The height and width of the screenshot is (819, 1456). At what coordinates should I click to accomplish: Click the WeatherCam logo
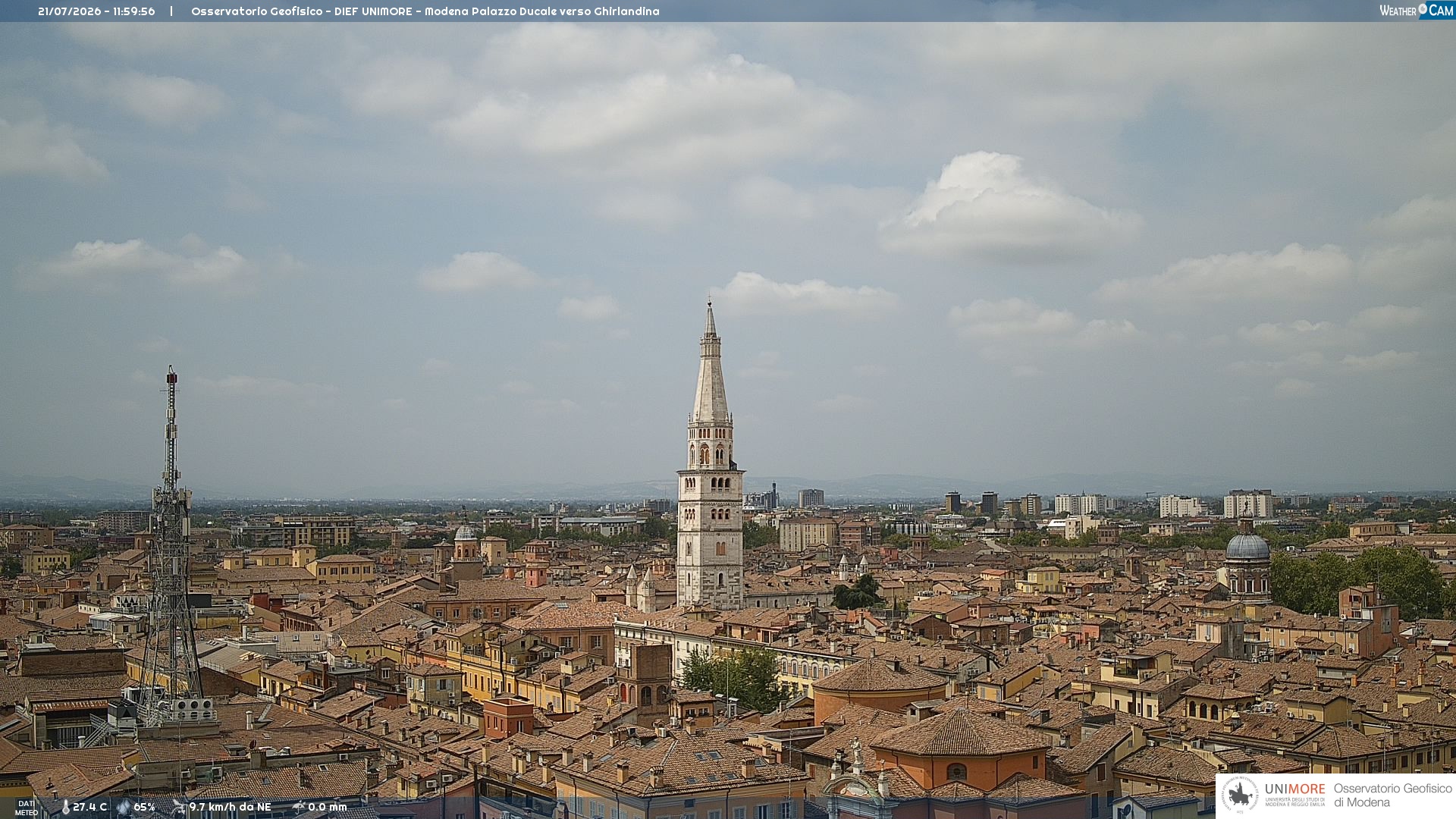(1417, 11)
